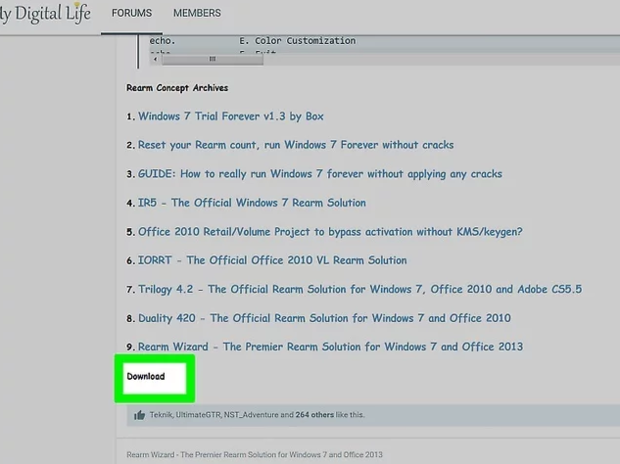Open Duality 420 Rearm Solution link
Screen dimensions: 620x464
tap(324, 318)
